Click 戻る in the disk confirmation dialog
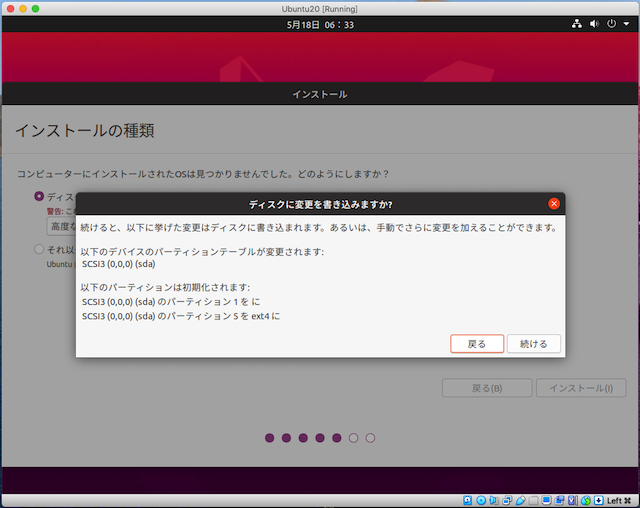 point(477,344)
